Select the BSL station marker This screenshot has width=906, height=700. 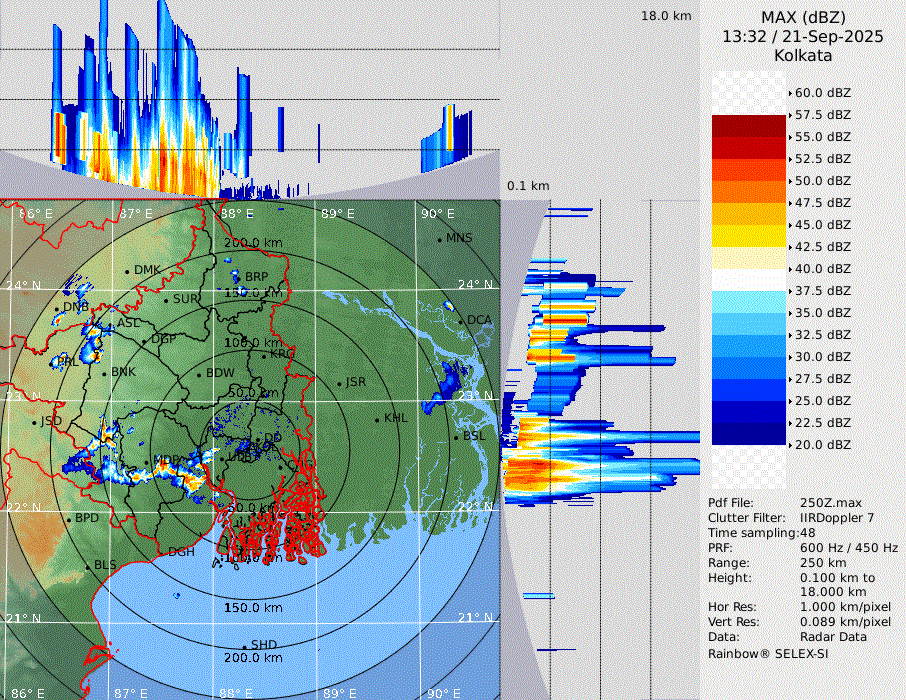click(x=456, y=437)
